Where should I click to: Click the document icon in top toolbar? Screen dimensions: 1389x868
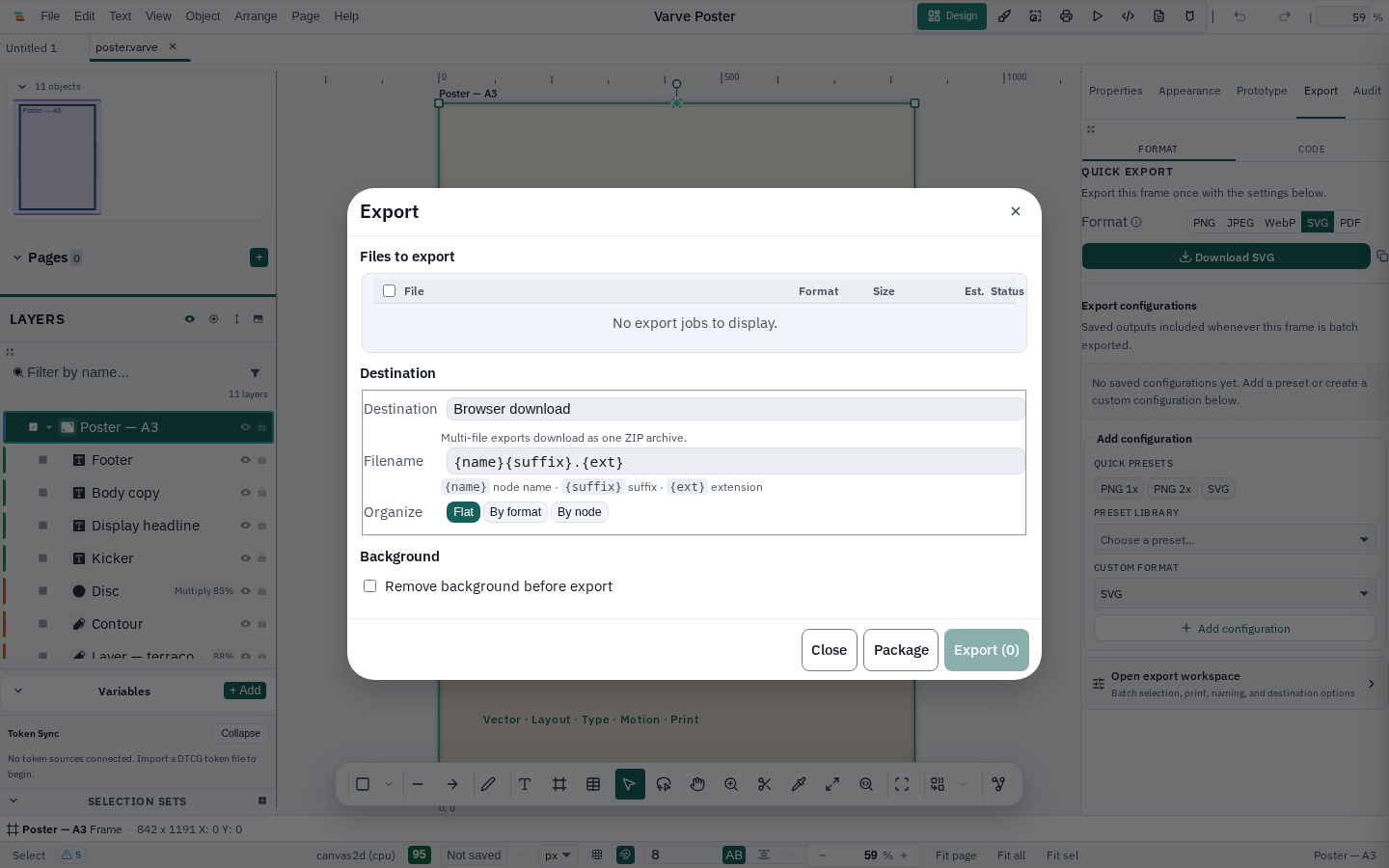pyautogui.click(x=1158, y=16)
